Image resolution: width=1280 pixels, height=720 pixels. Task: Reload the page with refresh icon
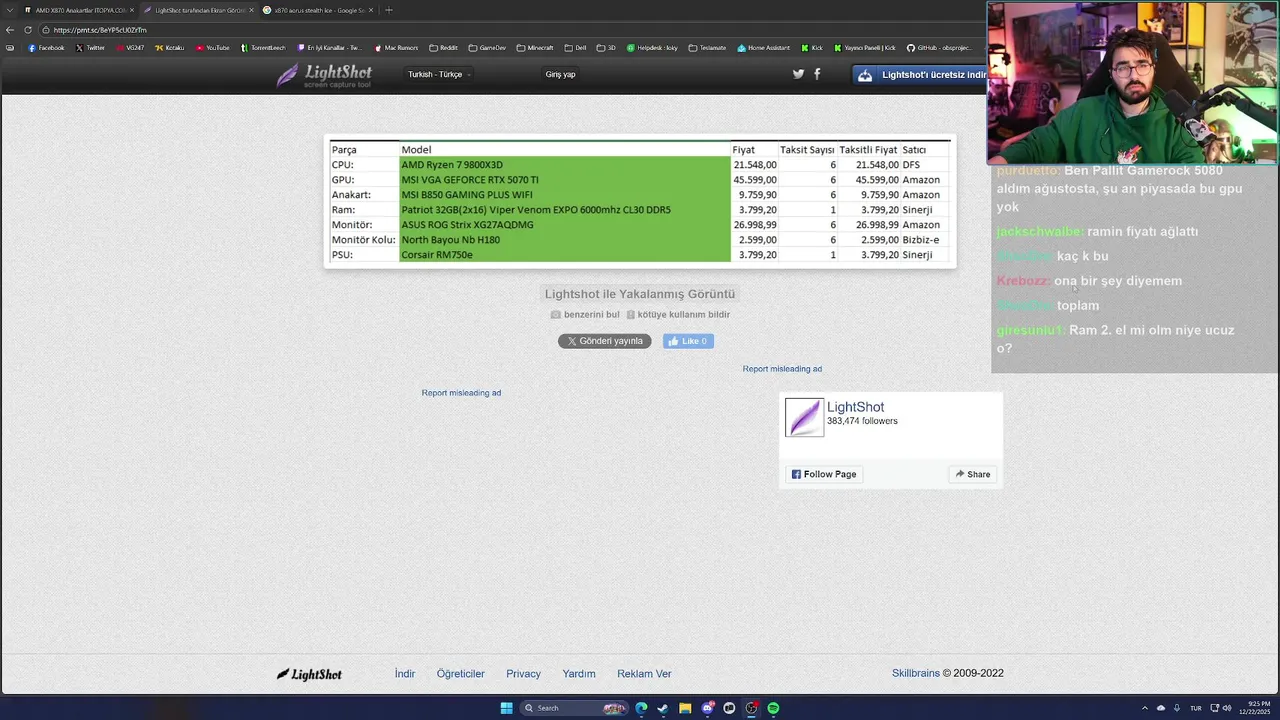click(28, 30)
